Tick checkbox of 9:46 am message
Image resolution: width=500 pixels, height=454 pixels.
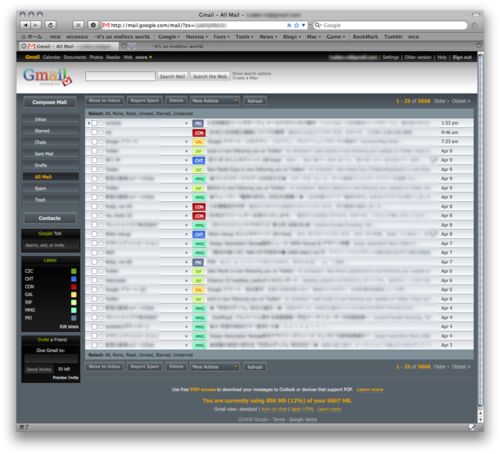click(x=94, y=132)
